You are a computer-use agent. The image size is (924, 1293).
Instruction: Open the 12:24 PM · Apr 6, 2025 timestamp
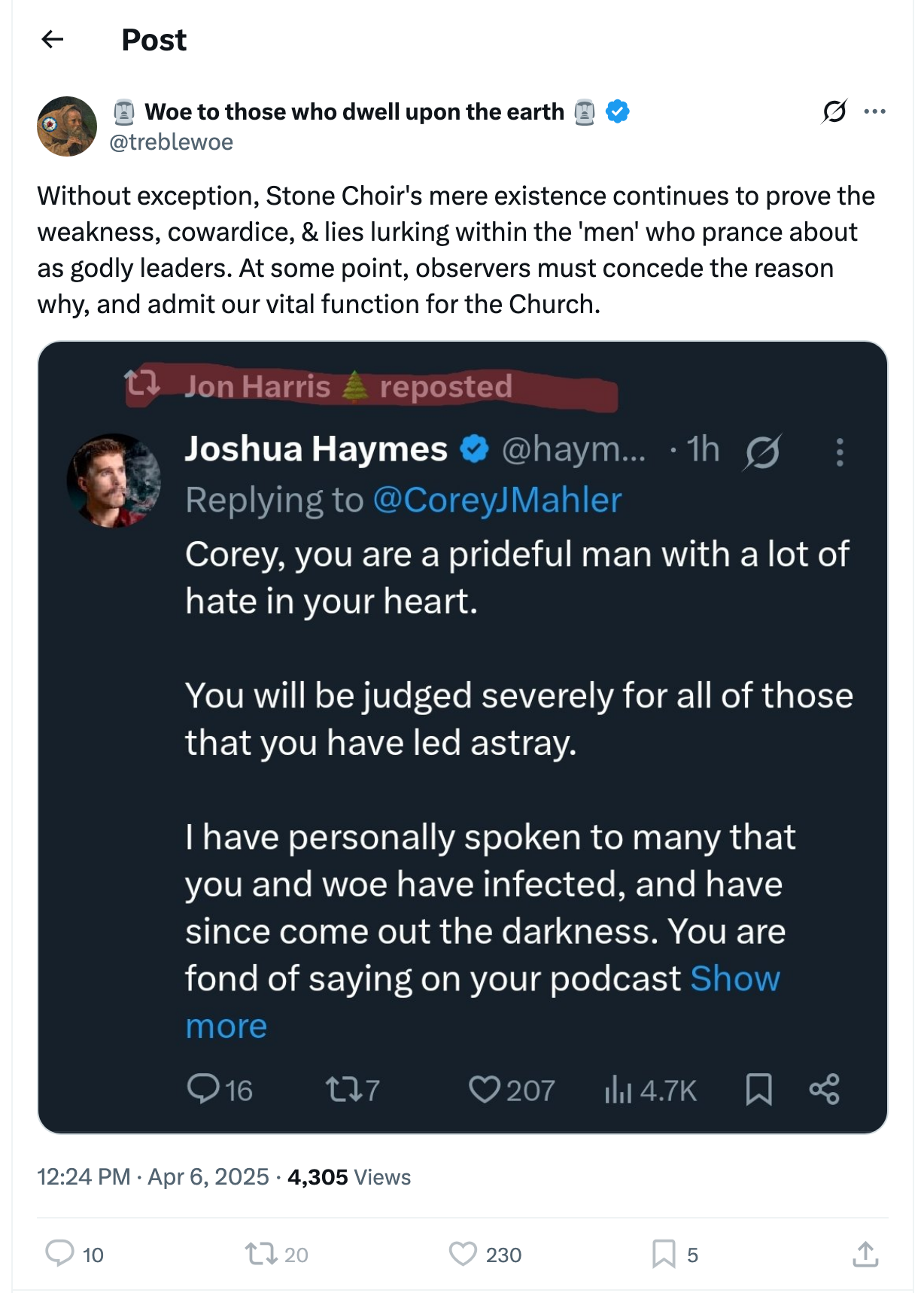[x=153, y=1177]
